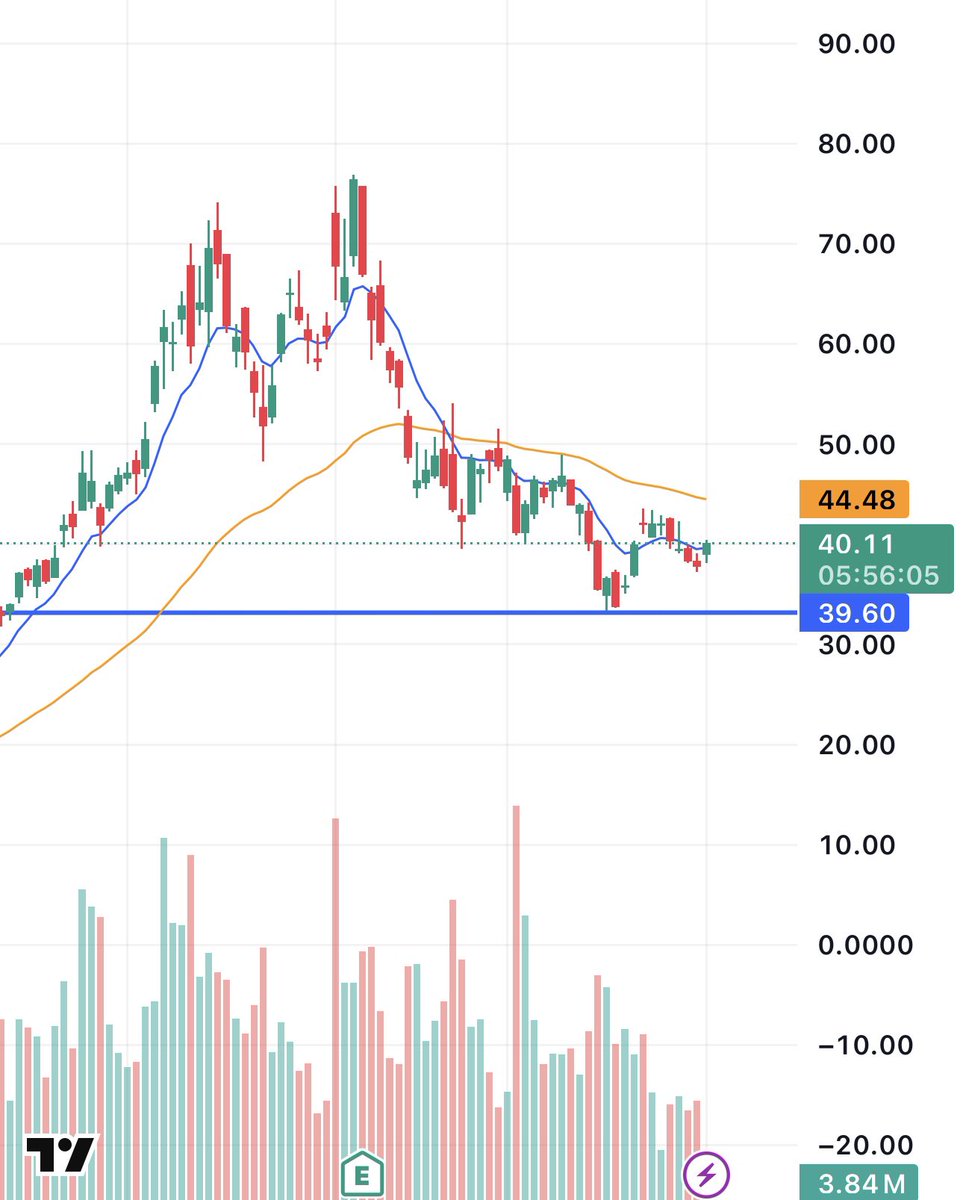The height and width of the screenshot is (1200, 963).
Task: Click the 90.00 price axis label
Action: pos(856,44)
